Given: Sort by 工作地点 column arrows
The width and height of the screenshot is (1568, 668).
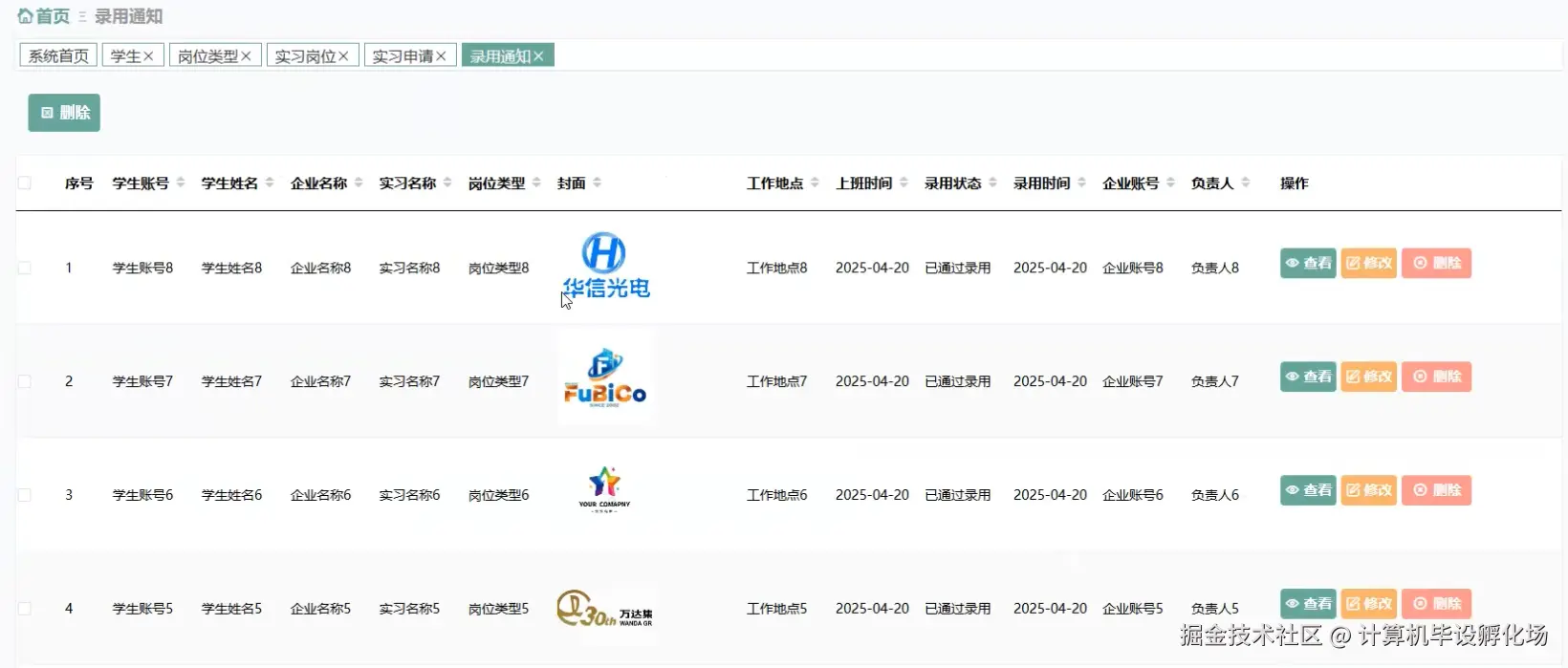Looking at the screenshot, I should coord(815,183).
